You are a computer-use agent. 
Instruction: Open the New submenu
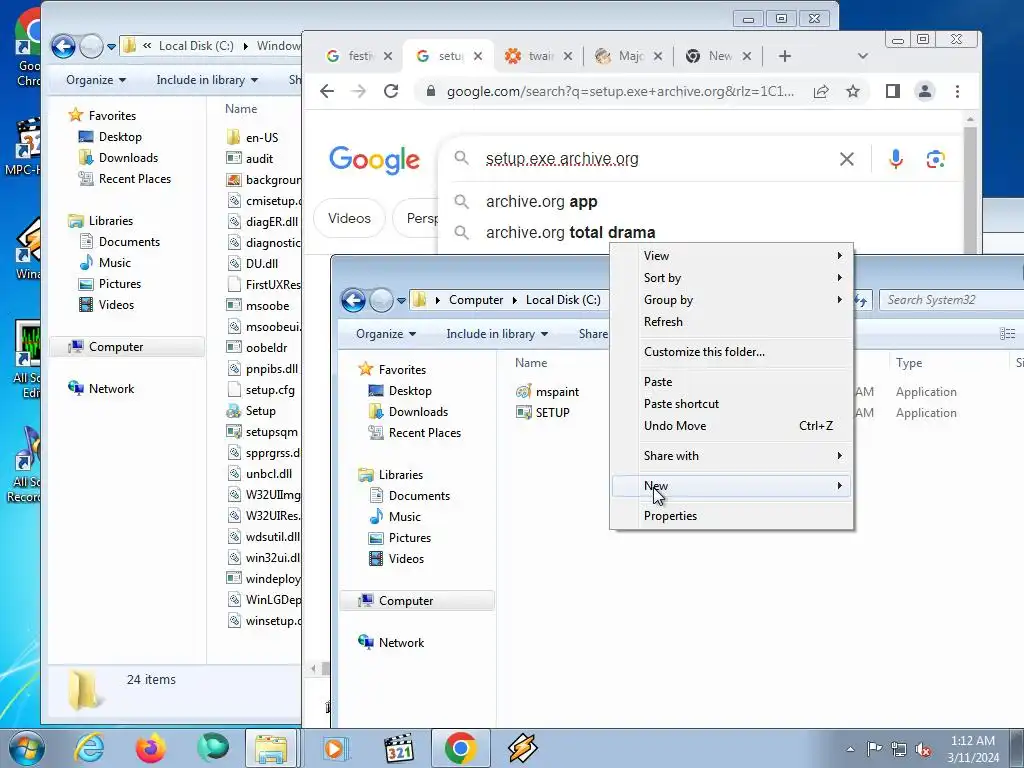pyautogui.click(x=731, y=486)
